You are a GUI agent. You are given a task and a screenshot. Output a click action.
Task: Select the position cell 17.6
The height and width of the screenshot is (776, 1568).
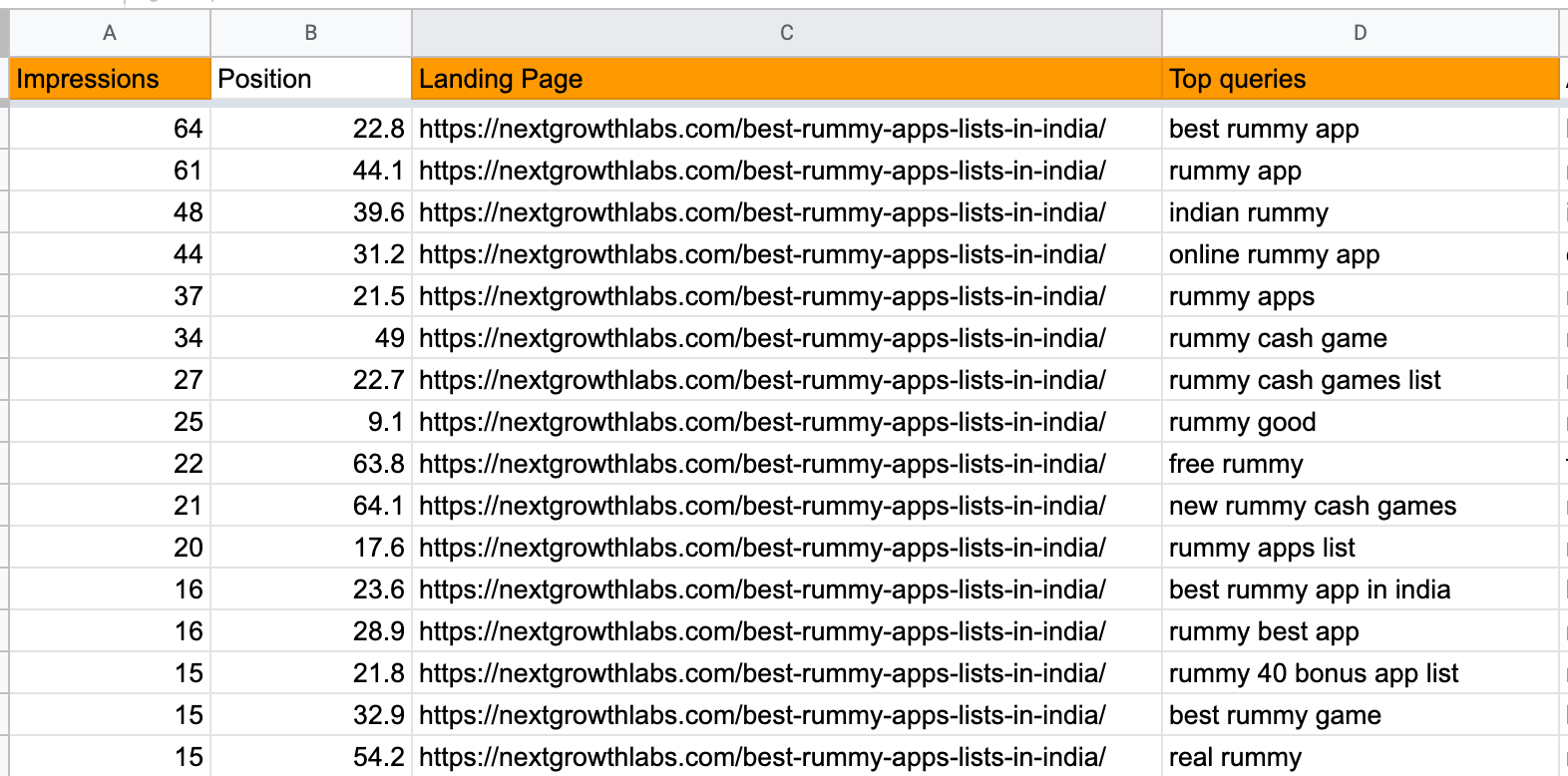tap(311, 548)
